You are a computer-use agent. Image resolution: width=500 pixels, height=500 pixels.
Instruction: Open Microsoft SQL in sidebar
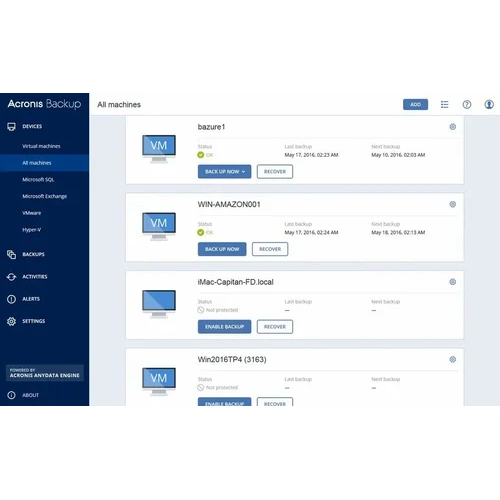38,180
